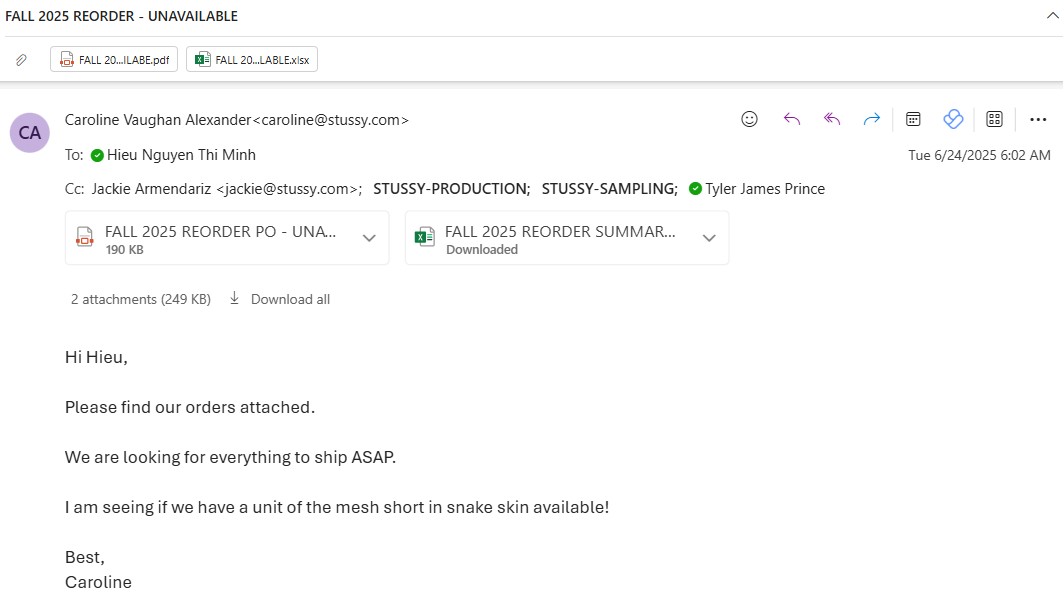Expand options for FALL 2025 REORDER PO attachment
Viewport: 1063px width, 593px height.
point(369,238)
